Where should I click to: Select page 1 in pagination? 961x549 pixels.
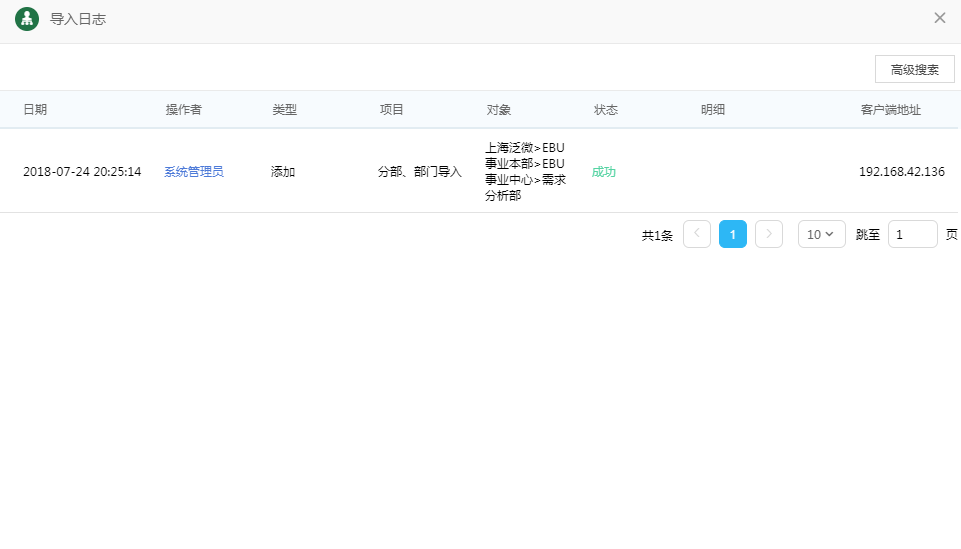pos(733,234)
